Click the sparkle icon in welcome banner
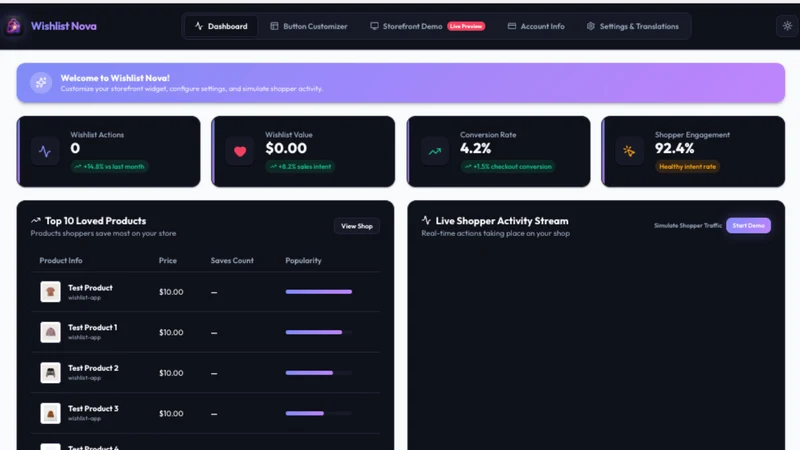The image size is (800, 450). [41, 82]
